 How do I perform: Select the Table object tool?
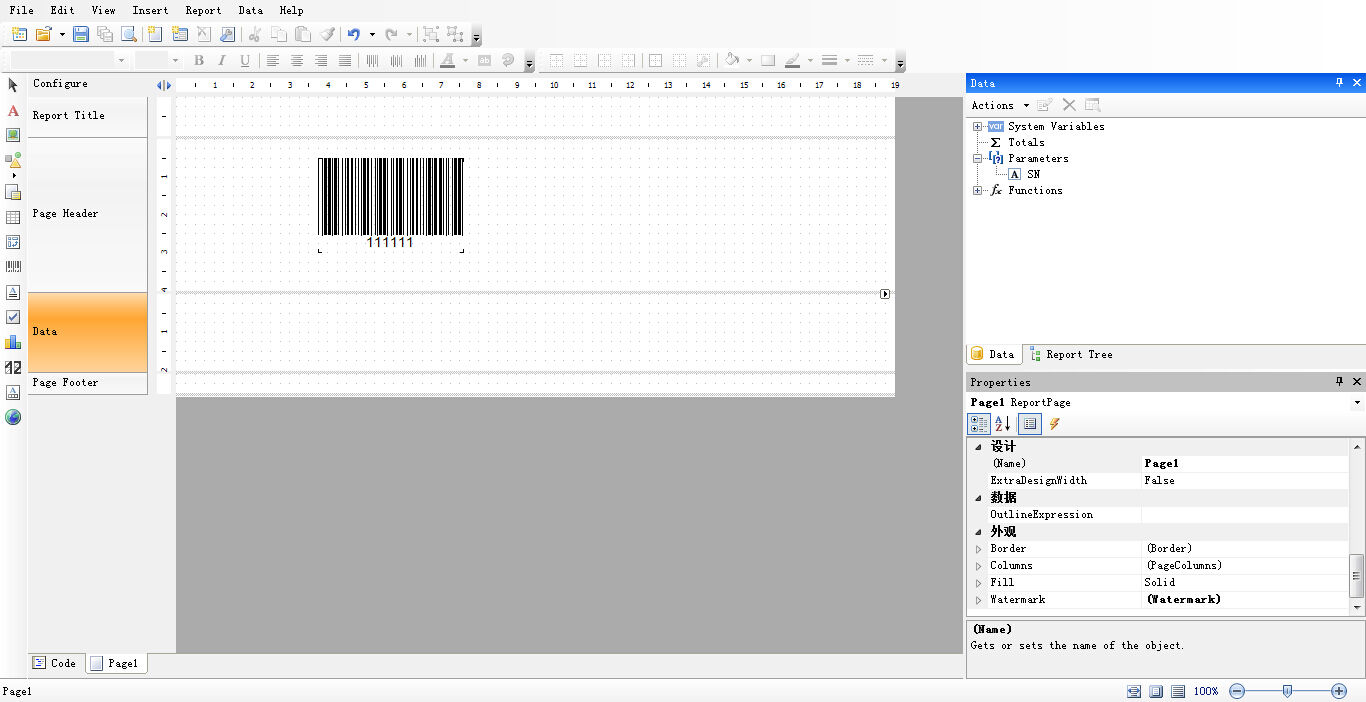[x=13, y=217]
